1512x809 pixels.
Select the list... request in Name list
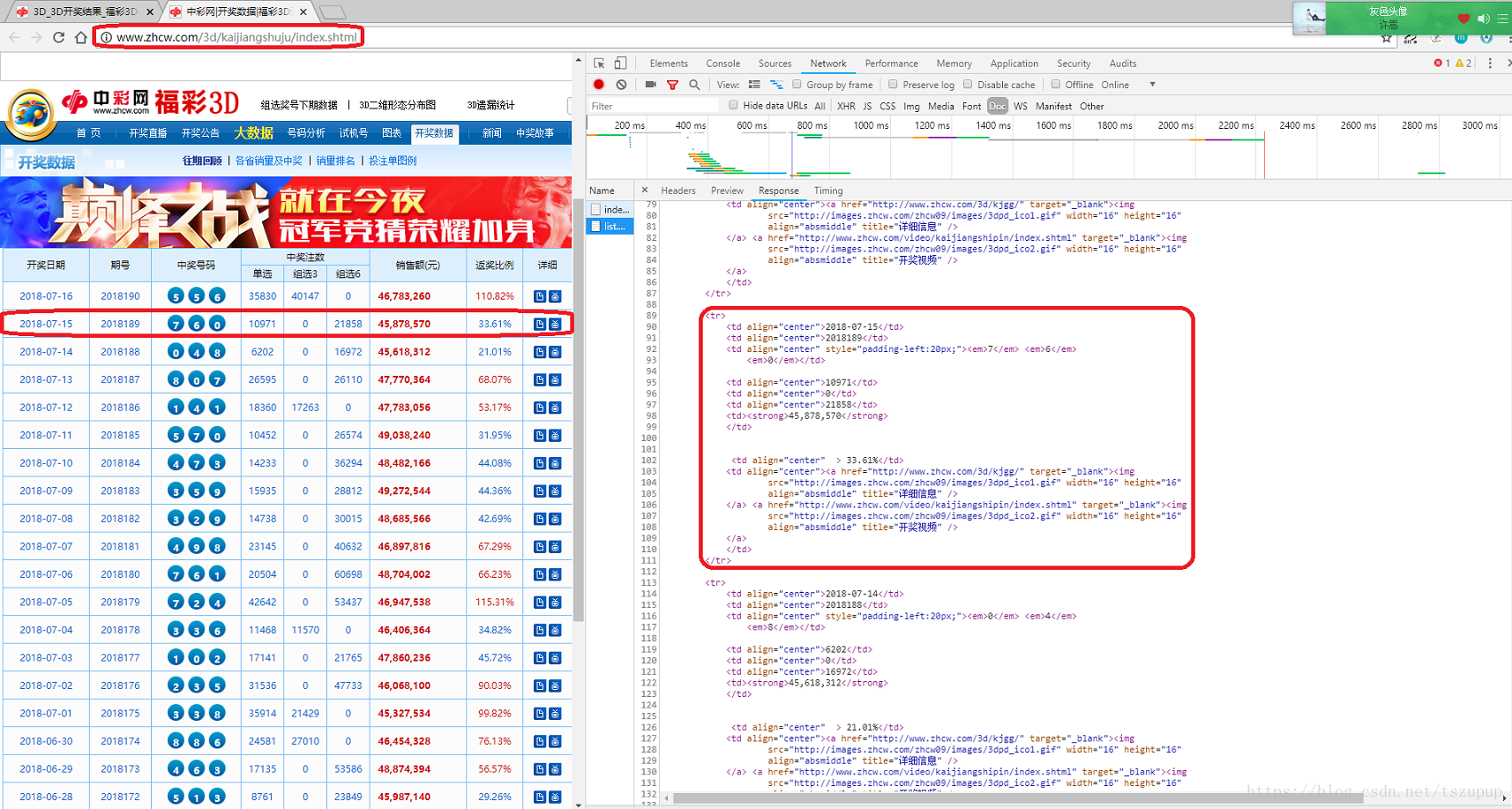coord(610,227)
